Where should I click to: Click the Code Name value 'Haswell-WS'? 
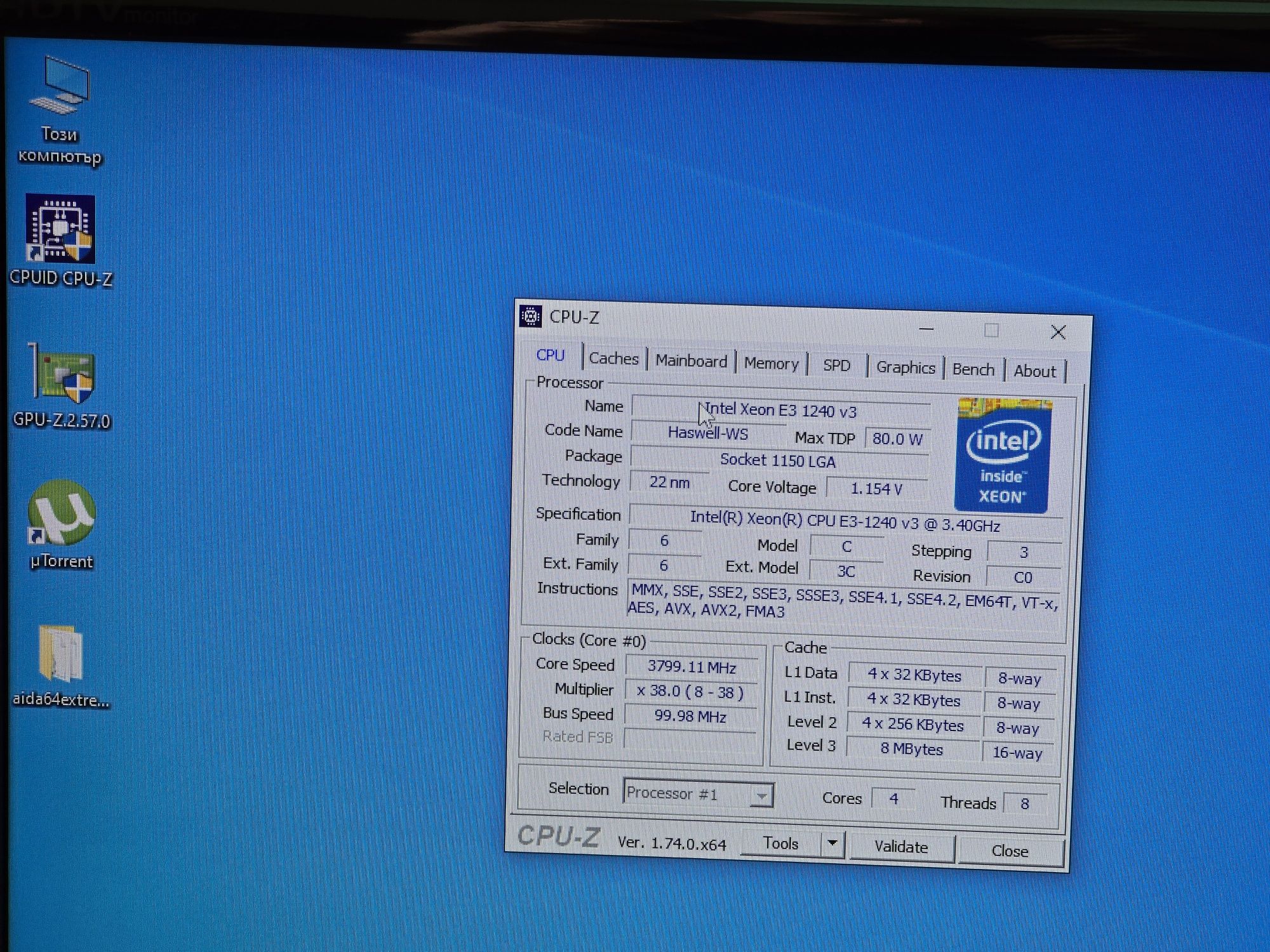707,433
